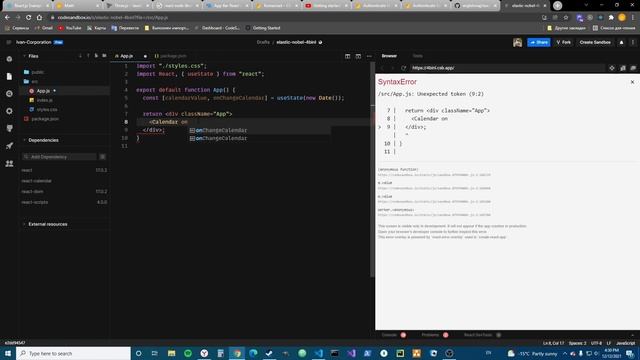Open the editor more options ellipsis
This screenshot has height=360, width=640.
click(x=369, y=56)
